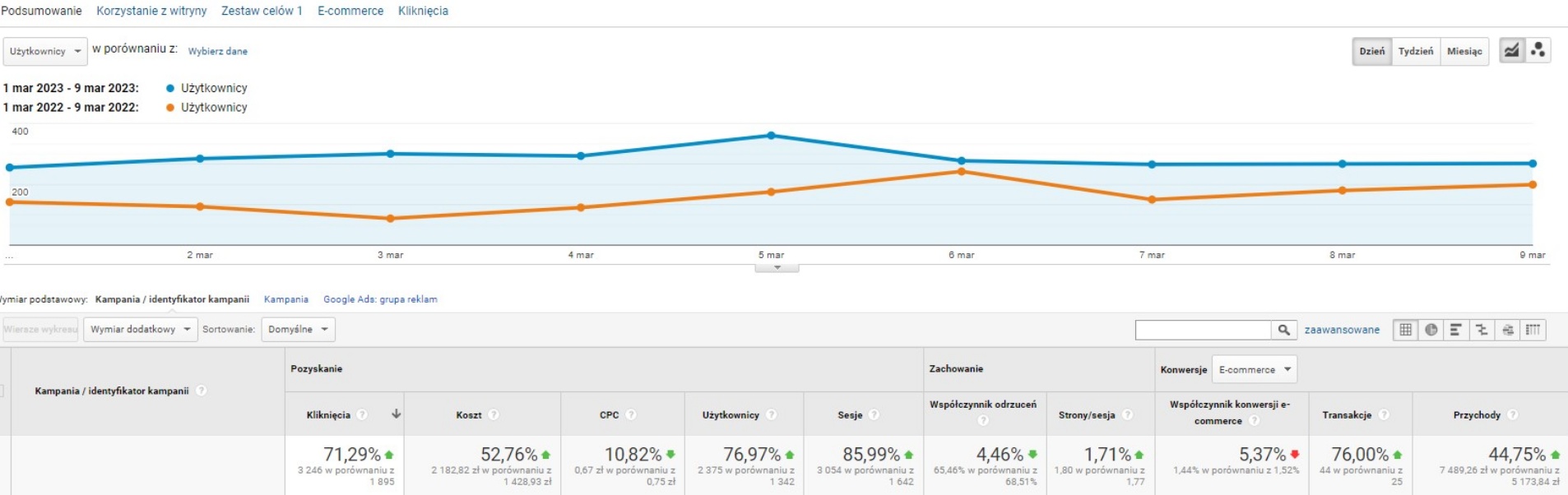Select Kampania / identyfikator kampanii primary dimension

tap(172, 299)
